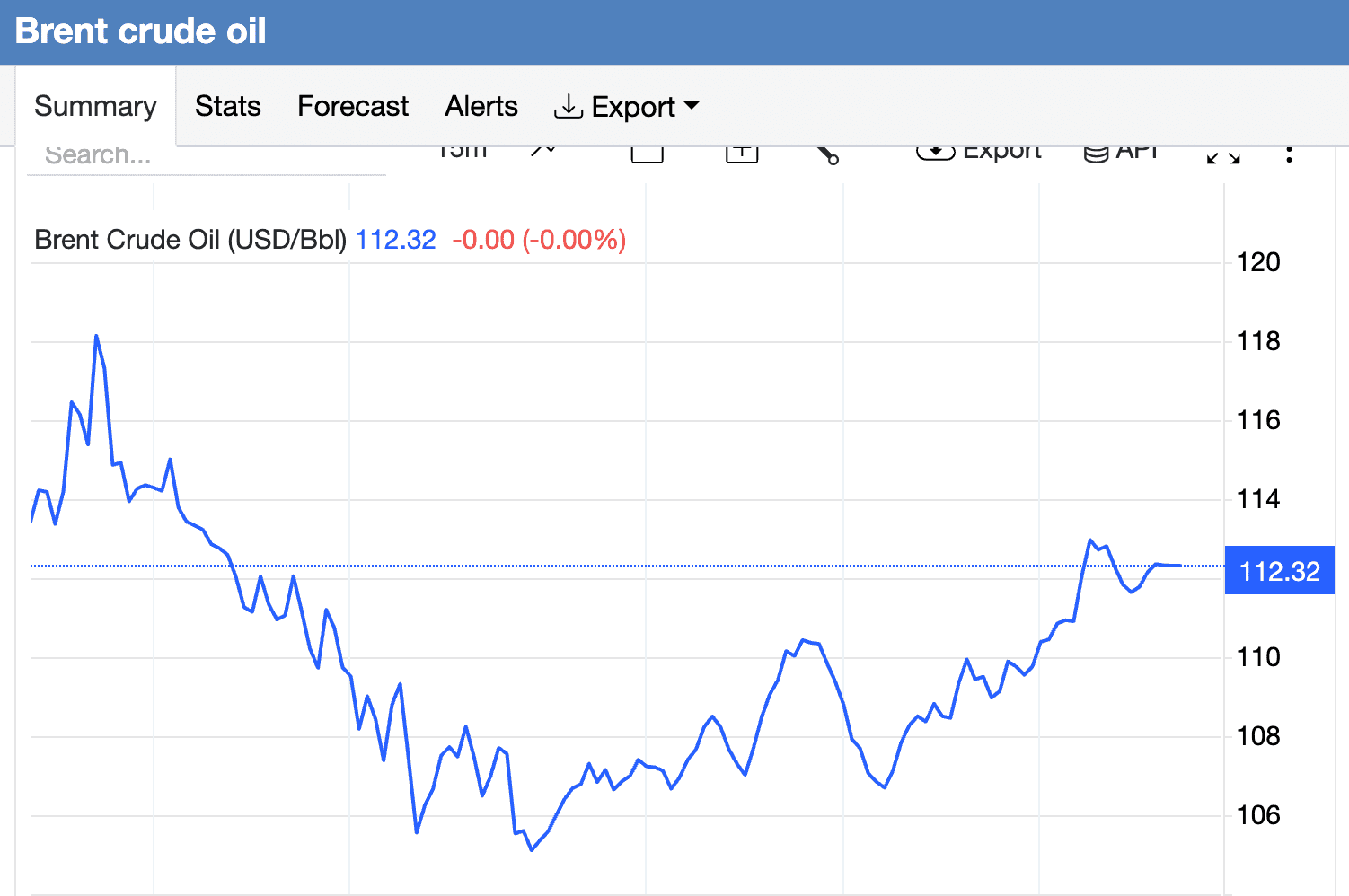Select the 15m interval option

pos(462,151)
